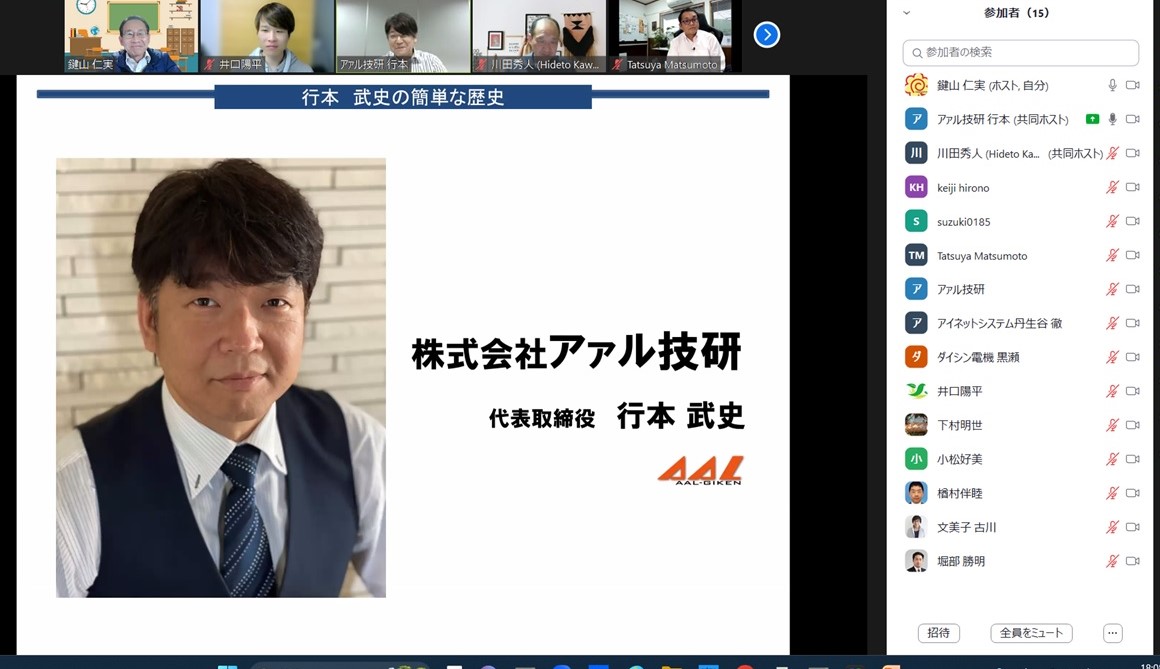Mute 鍵山 仁実 host microphone icon
1160x669 pixels.
(1112, 85)
